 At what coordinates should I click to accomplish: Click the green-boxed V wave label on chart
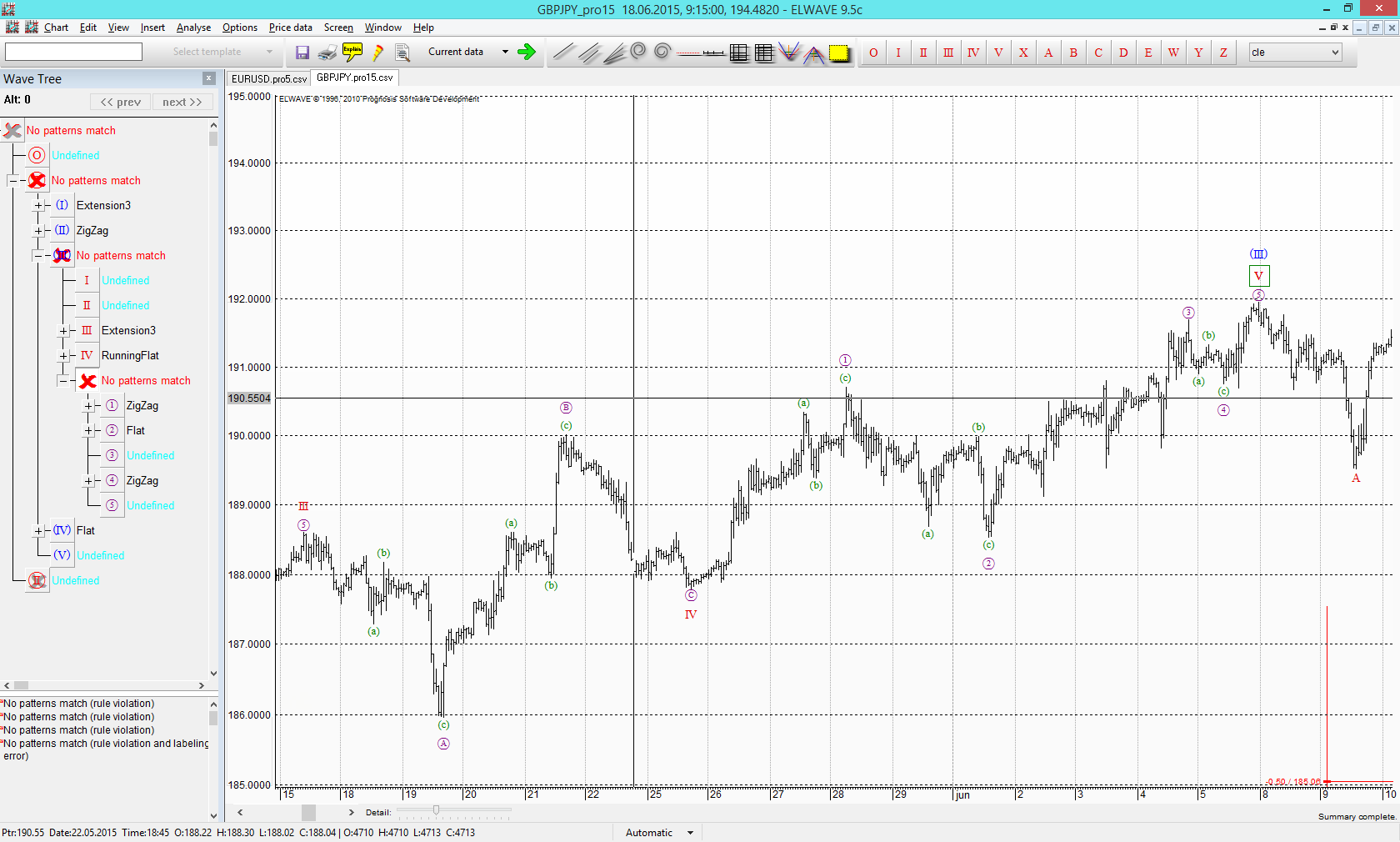pyautogui.click(x=1259, y=276)
